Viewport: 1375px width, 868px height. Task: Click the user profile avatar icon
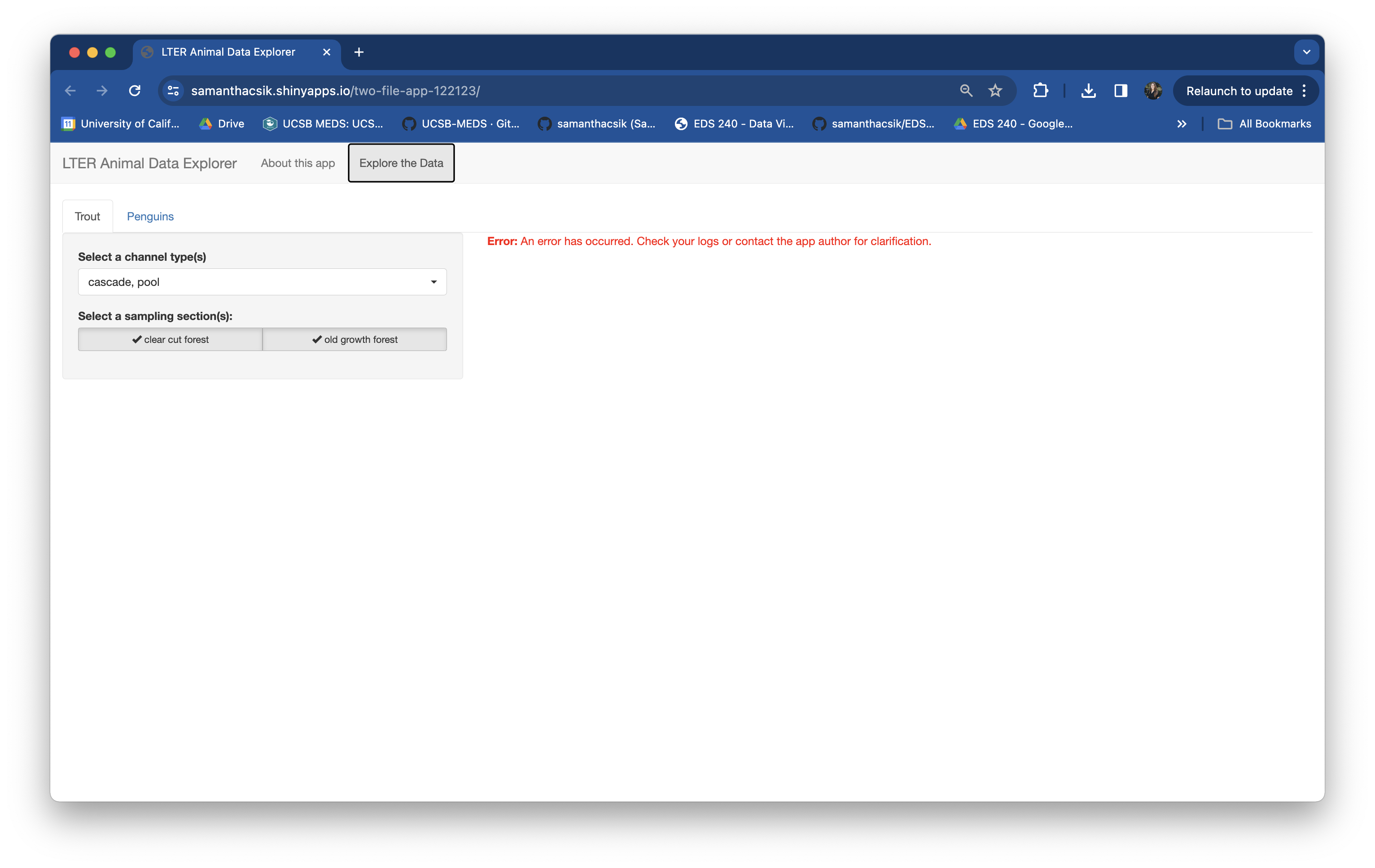tap(1152, 91)
